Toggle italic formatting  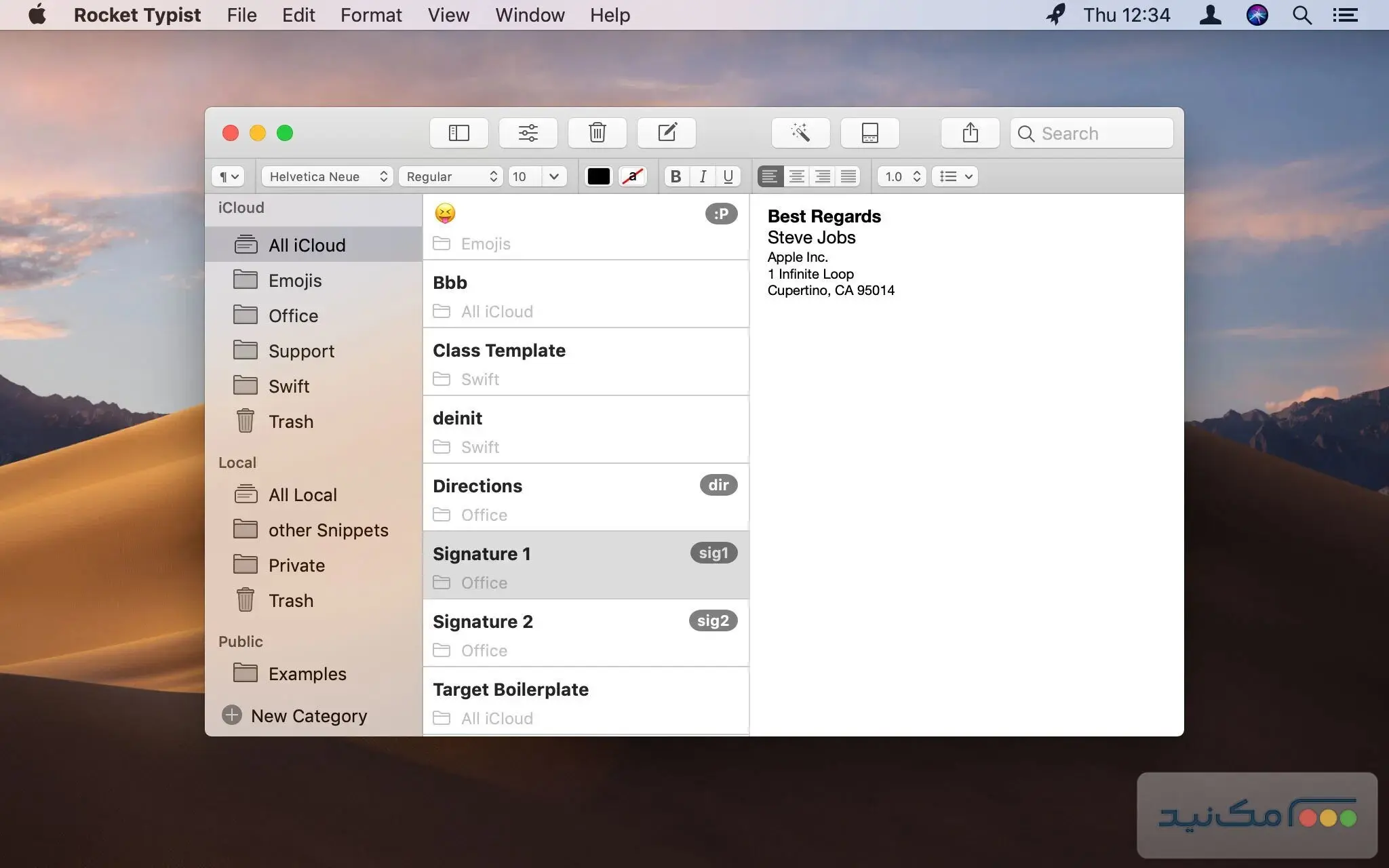(703, 176)
